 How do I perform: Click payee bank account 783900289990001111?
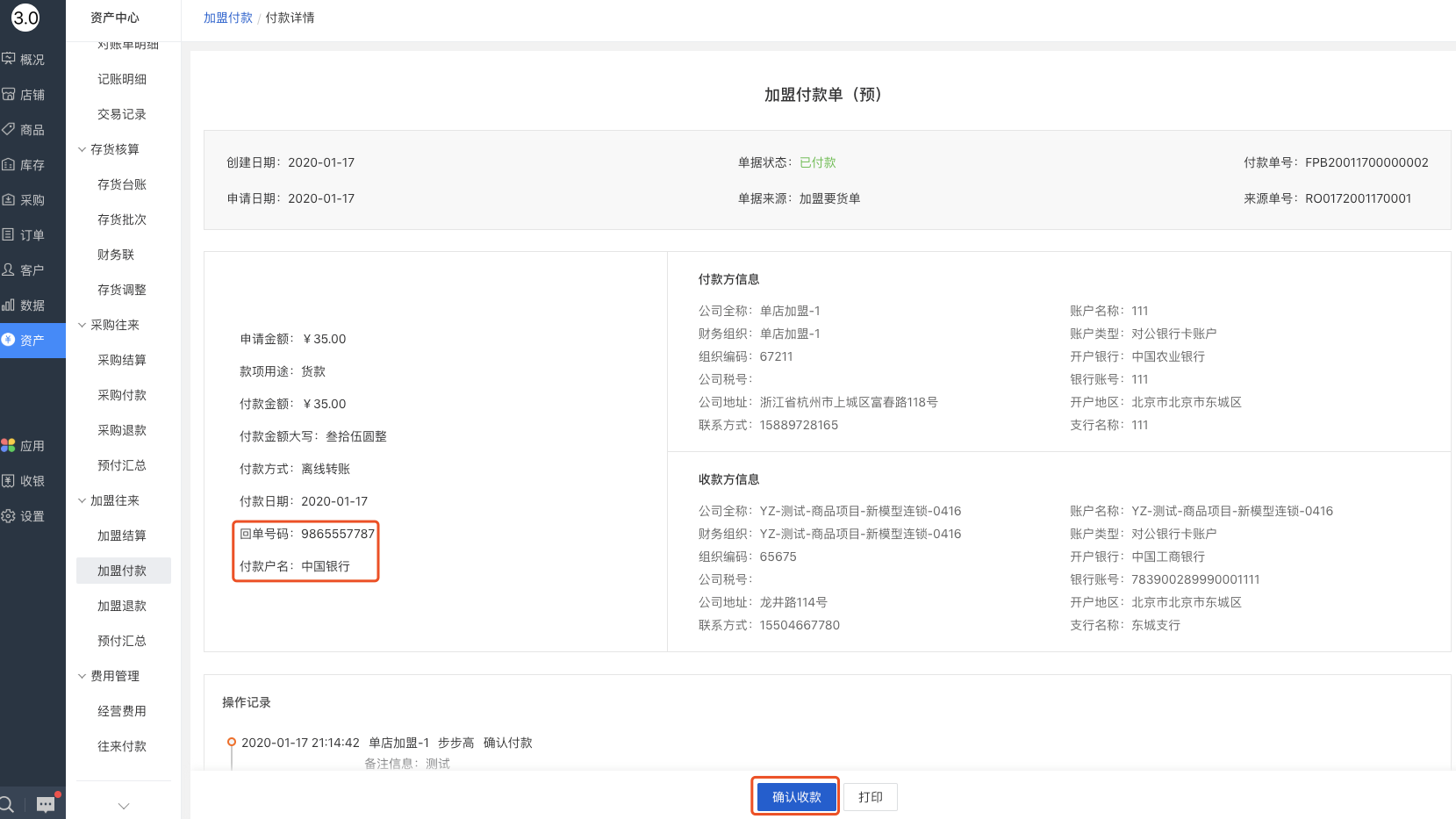1195,579
